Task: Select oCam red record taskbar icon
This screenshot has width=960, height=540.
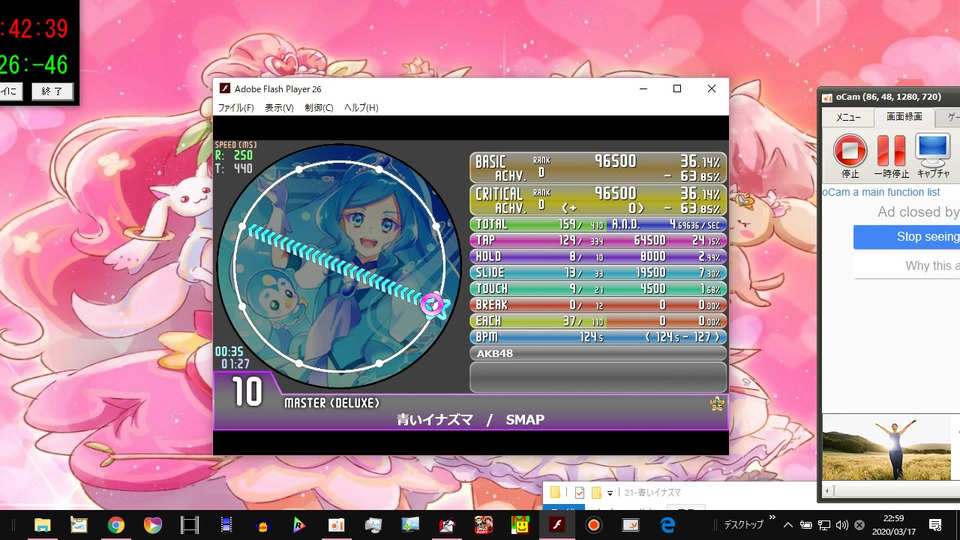Action: (593, 525)
